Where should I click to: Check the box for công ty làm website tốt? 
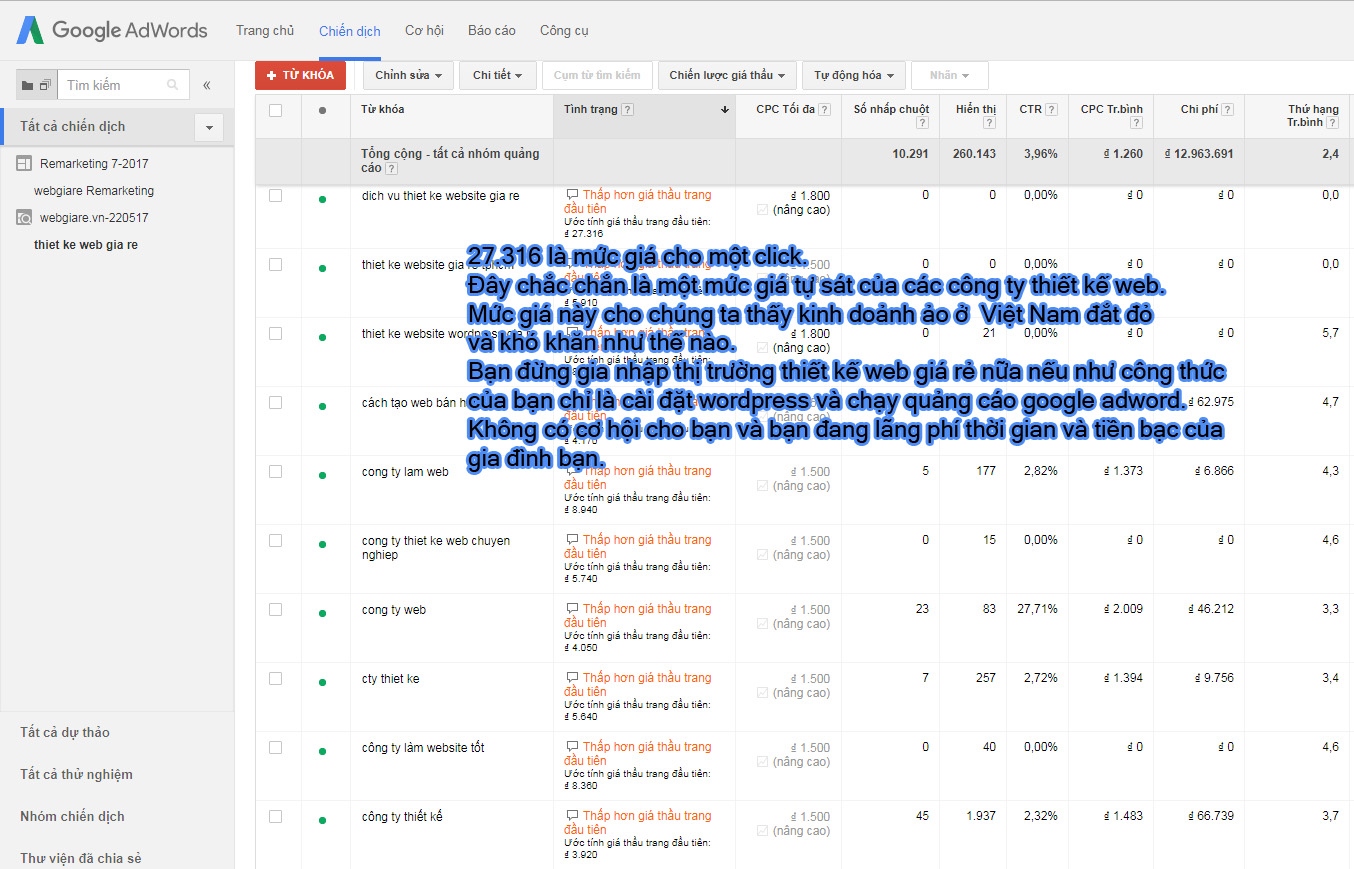pos(276,748)
